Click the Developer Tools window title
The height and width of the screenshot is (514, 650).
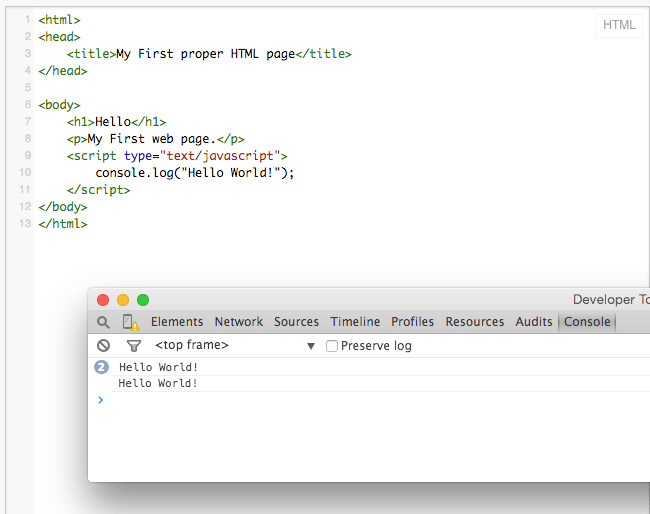click(x=611, y=300)
